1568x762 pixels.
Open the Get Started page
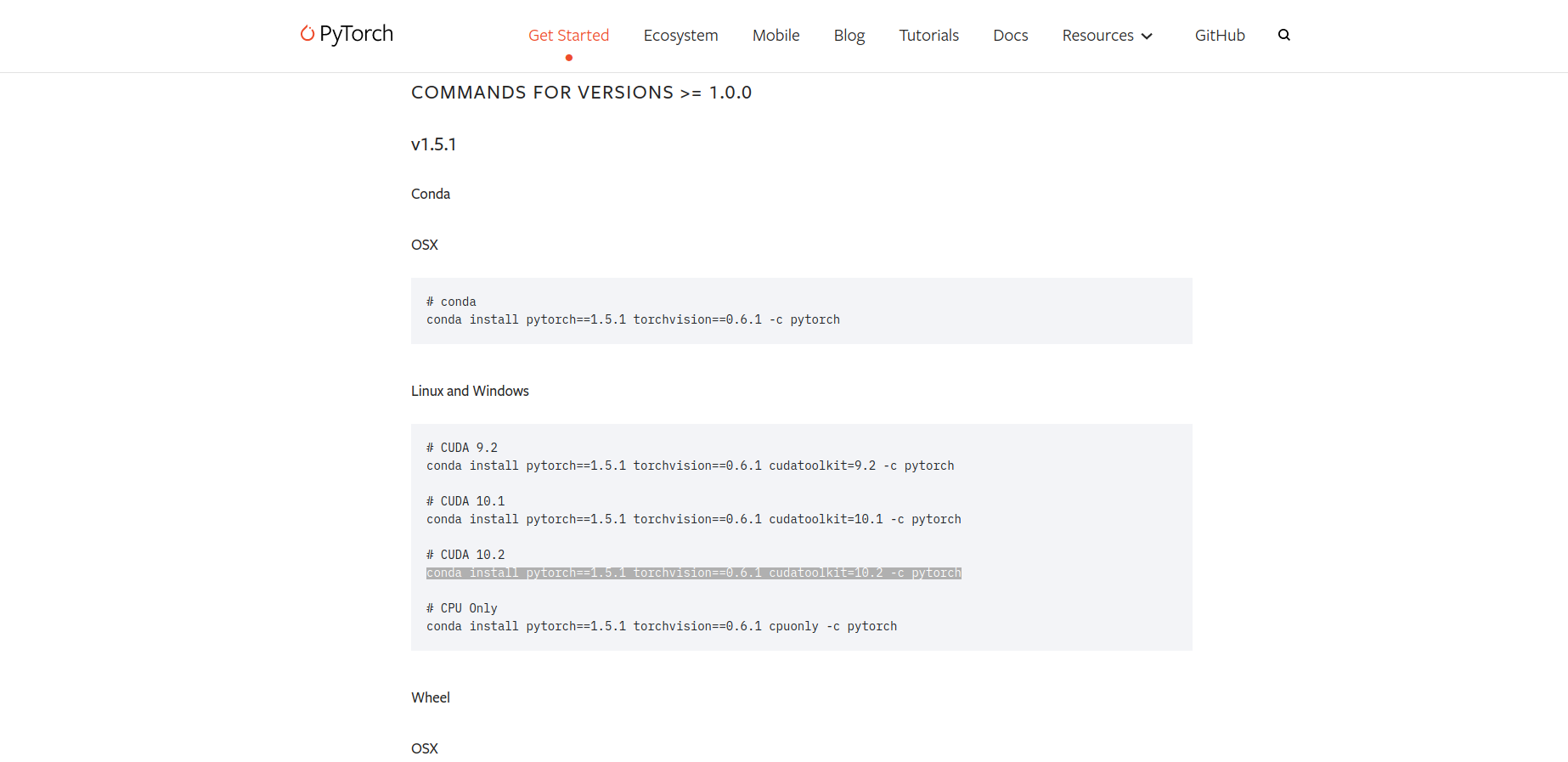568,35
